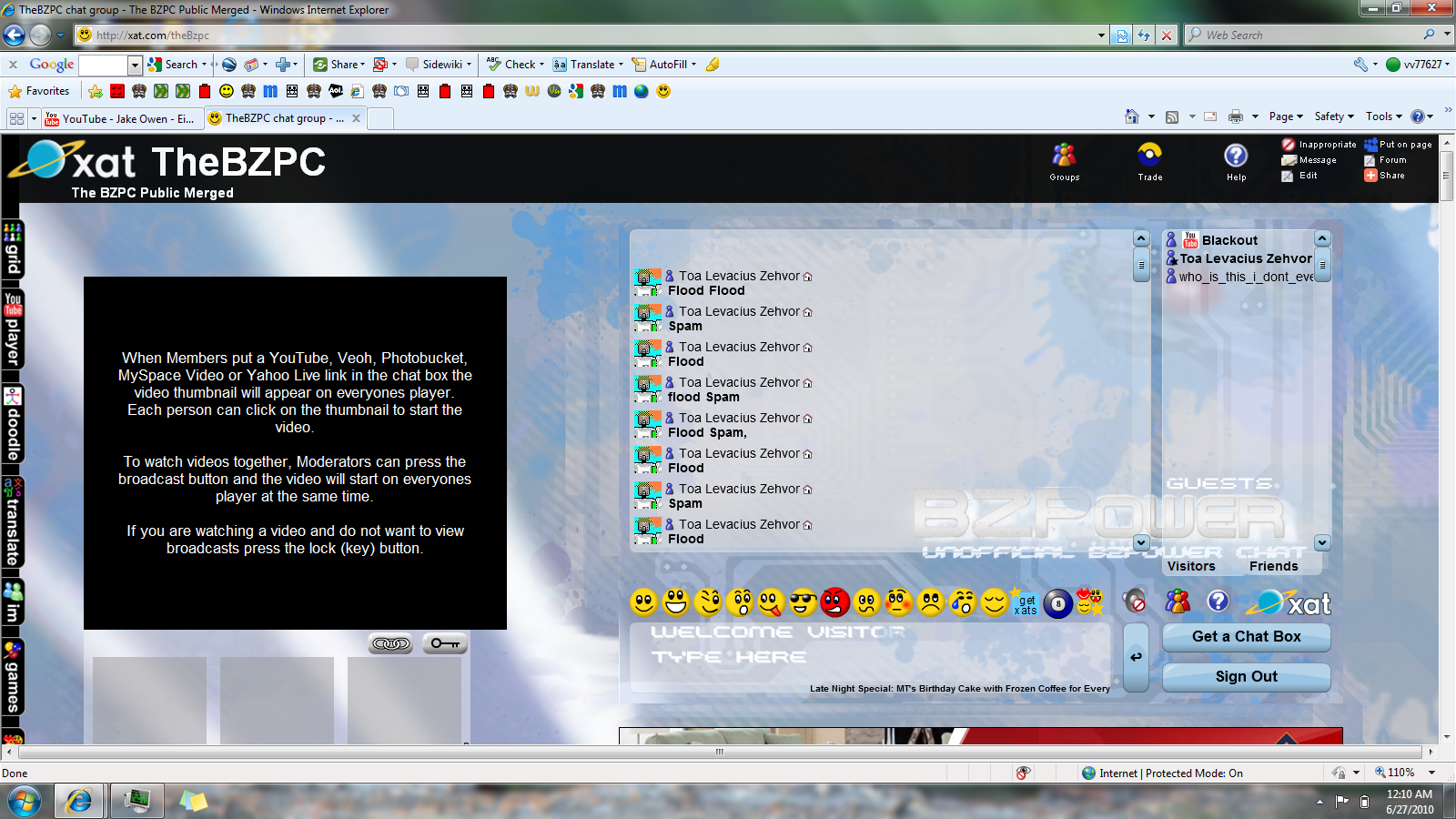Select user Blackout in visitor list
Viewport: 1456px width, 819px height.
tap(1229, 240)
